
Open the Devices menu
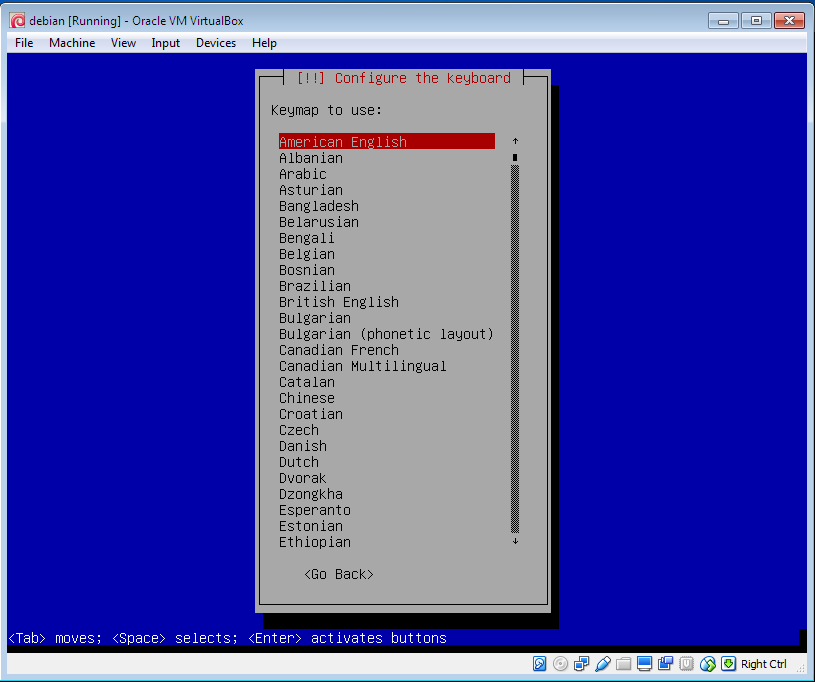216,43
